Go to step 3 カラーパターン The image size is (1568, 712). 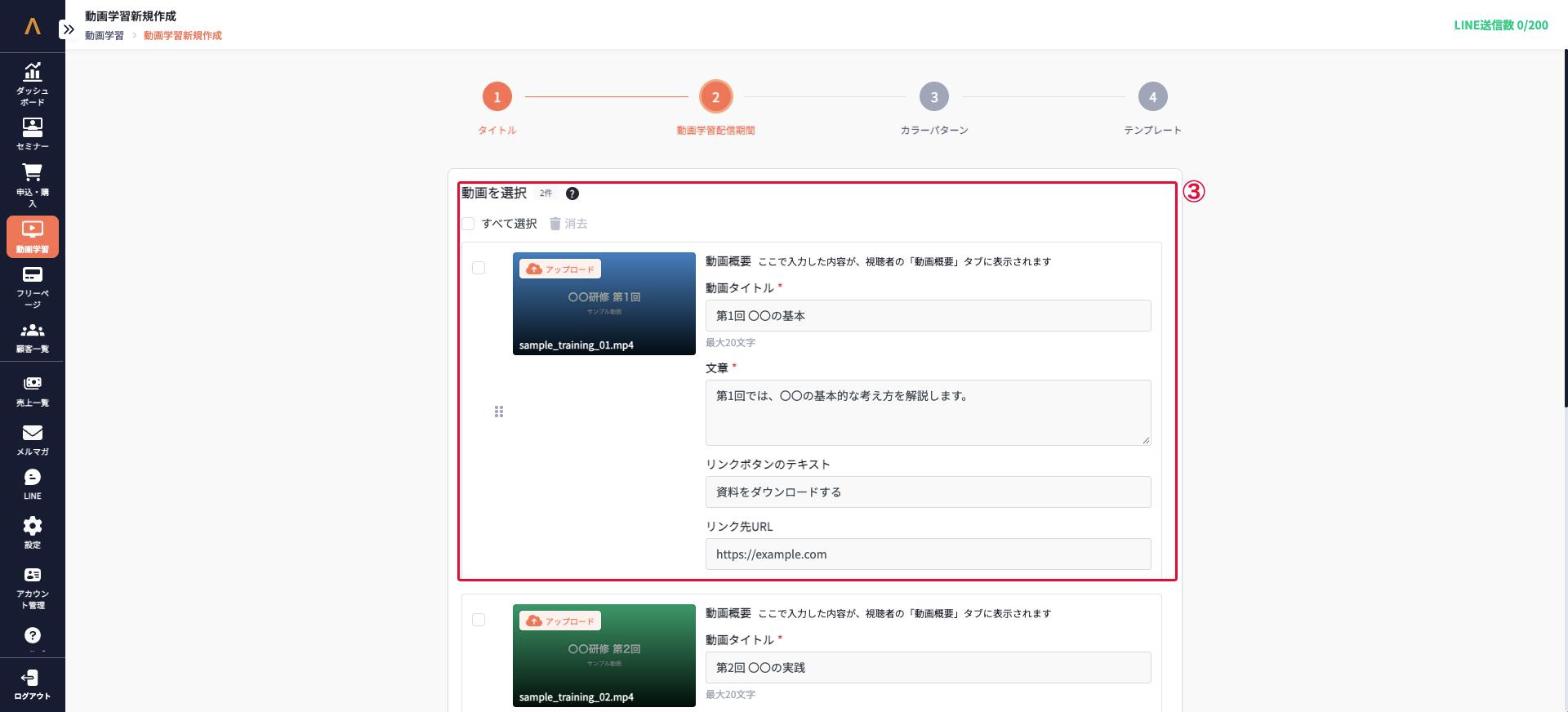[x=934, y=97]
